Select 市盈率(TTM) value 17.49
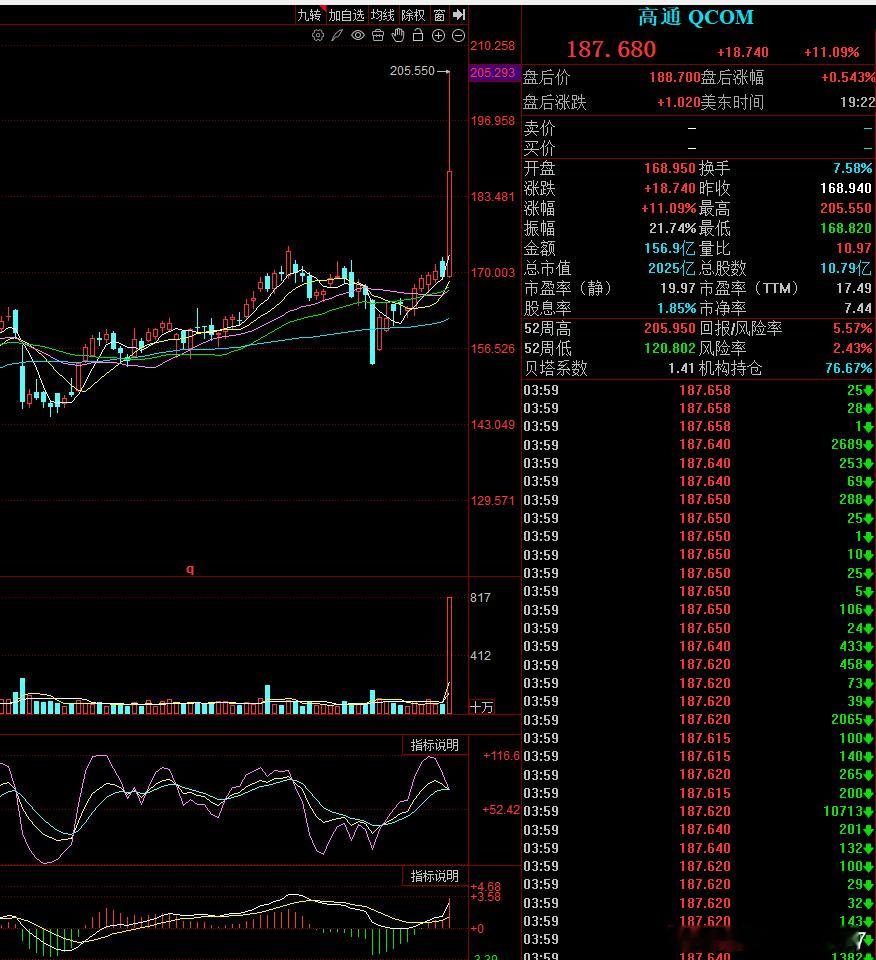The image size is (876, 960). pos(854,288)
